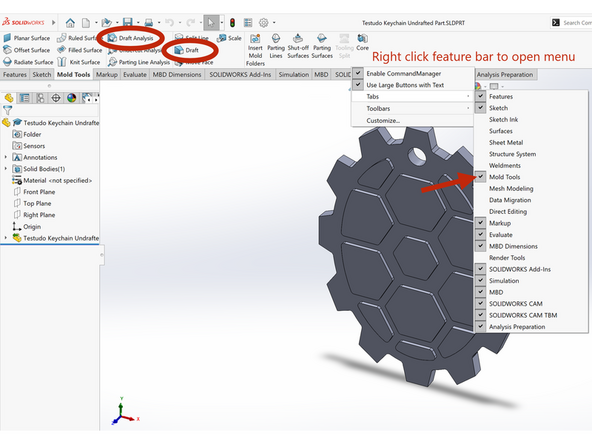The width and height of the screenshot is (592, 444).
Task: Open the PropertyManager tab icon
Action: [x=25, y=98]
